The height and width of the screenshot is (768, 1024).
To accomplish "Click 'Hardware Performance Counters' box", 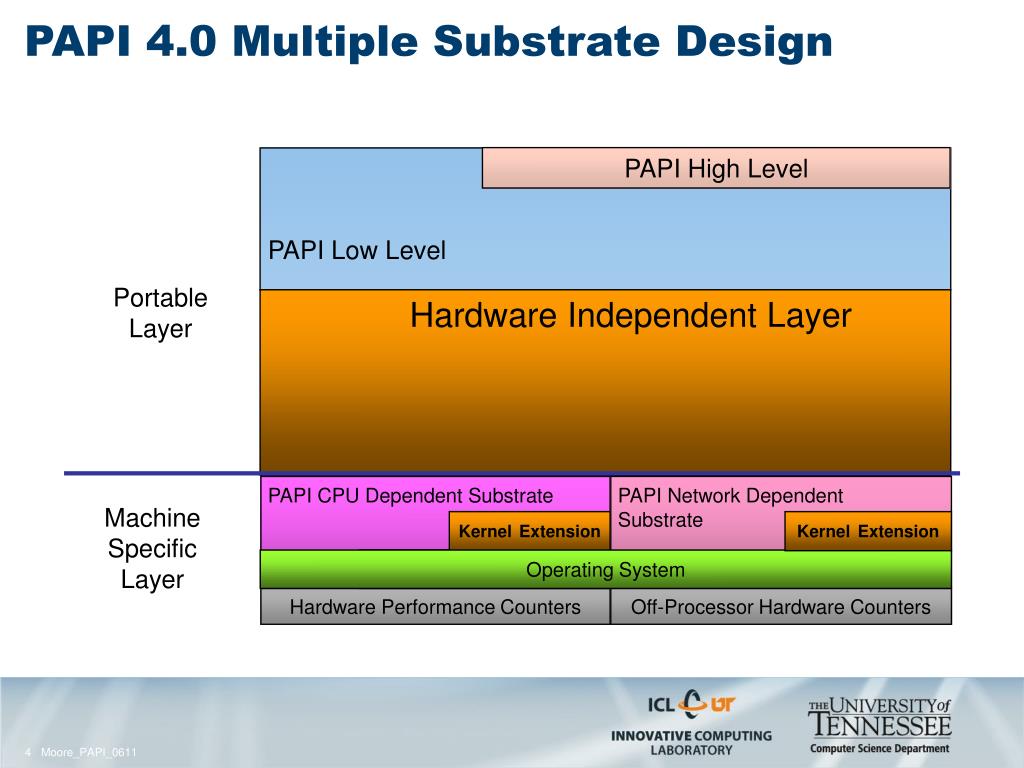I will click(435, 607).
